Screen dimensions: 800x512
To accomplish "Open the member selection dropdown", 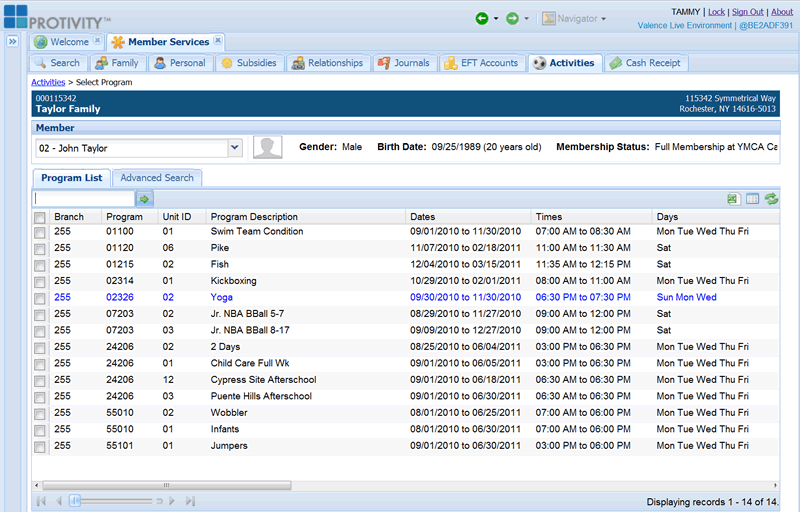I will (235, 148).
